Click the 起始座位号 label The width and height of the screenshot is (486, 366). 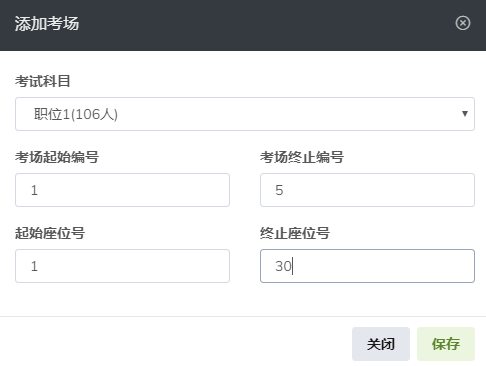click(x=50, y=233)
